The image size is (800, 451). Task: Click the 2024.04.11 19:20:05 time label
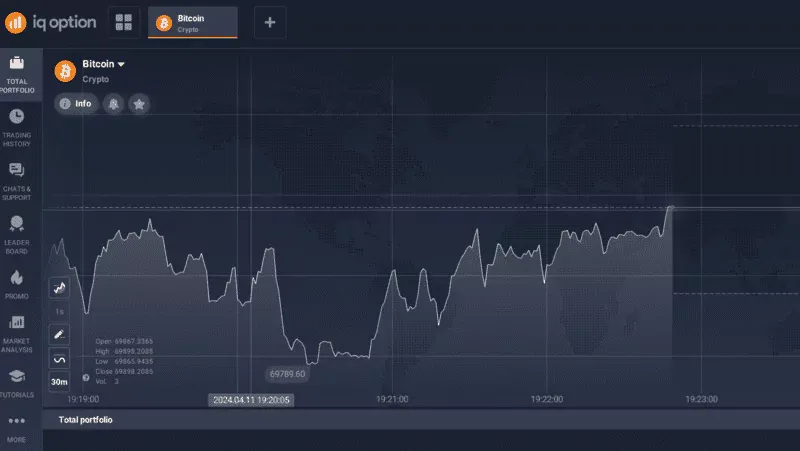point(251,400)
